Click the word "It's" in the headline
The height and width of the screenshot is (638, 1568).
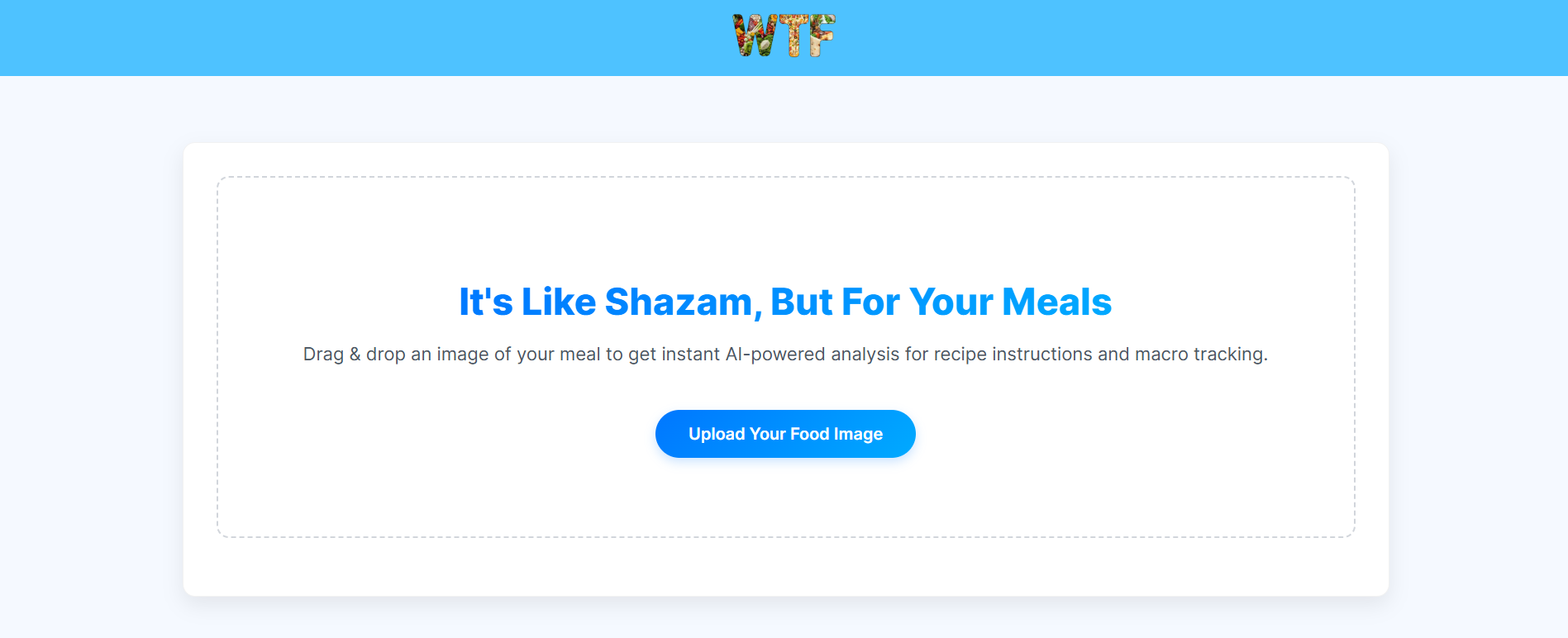pyautogui.click(x=486, y=302)
